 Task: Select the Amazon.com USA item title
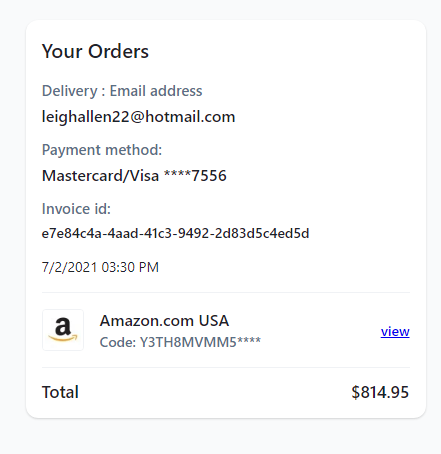point(164,321)
